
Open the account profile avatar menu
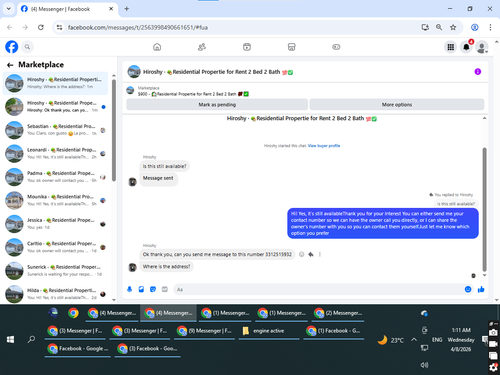click(x=482, y=47)
